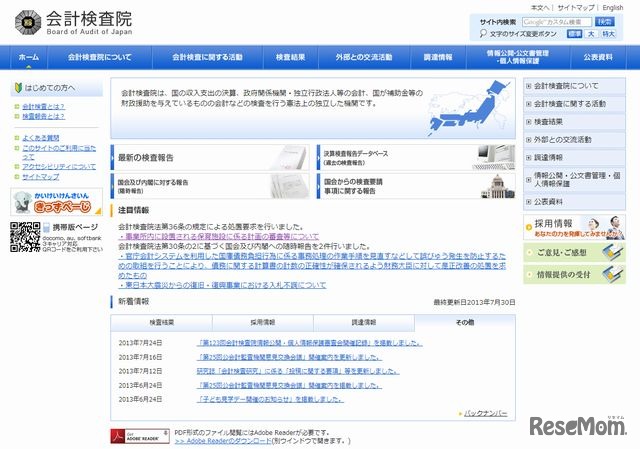Open the 情報提供の受付 banner
This screenshot has width=640, height=449.
[574, 275]
